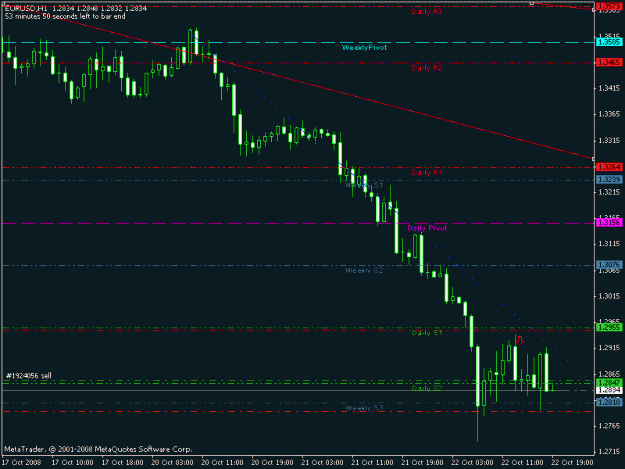This screenshot has height=469, width=625.
Task: Click the 1.3365 price scale value
Action: (609, 114)
